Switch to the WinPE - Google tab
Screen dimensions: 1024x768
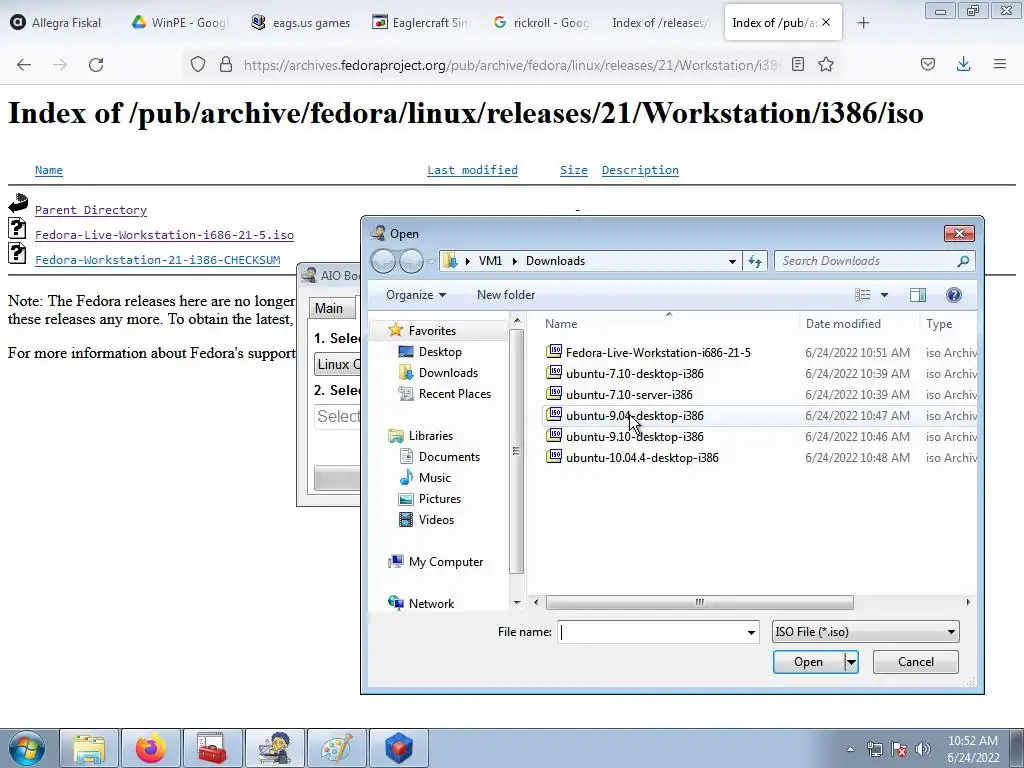coord(178,23)
